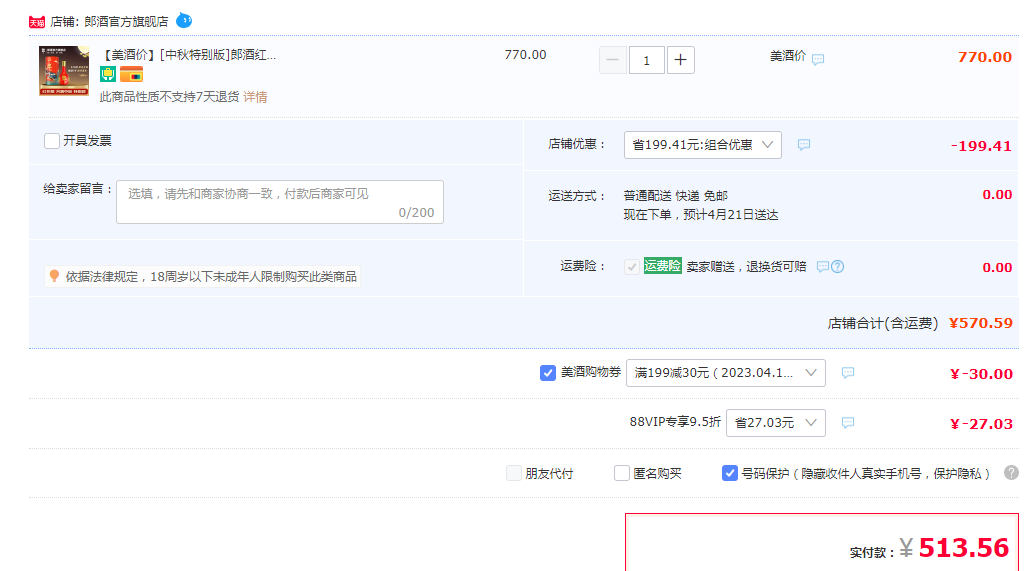Image resolution: width=1027 pixels, height=571 pixels.
Task: Click the store discount amount -199.41
Action: point(981,146)
